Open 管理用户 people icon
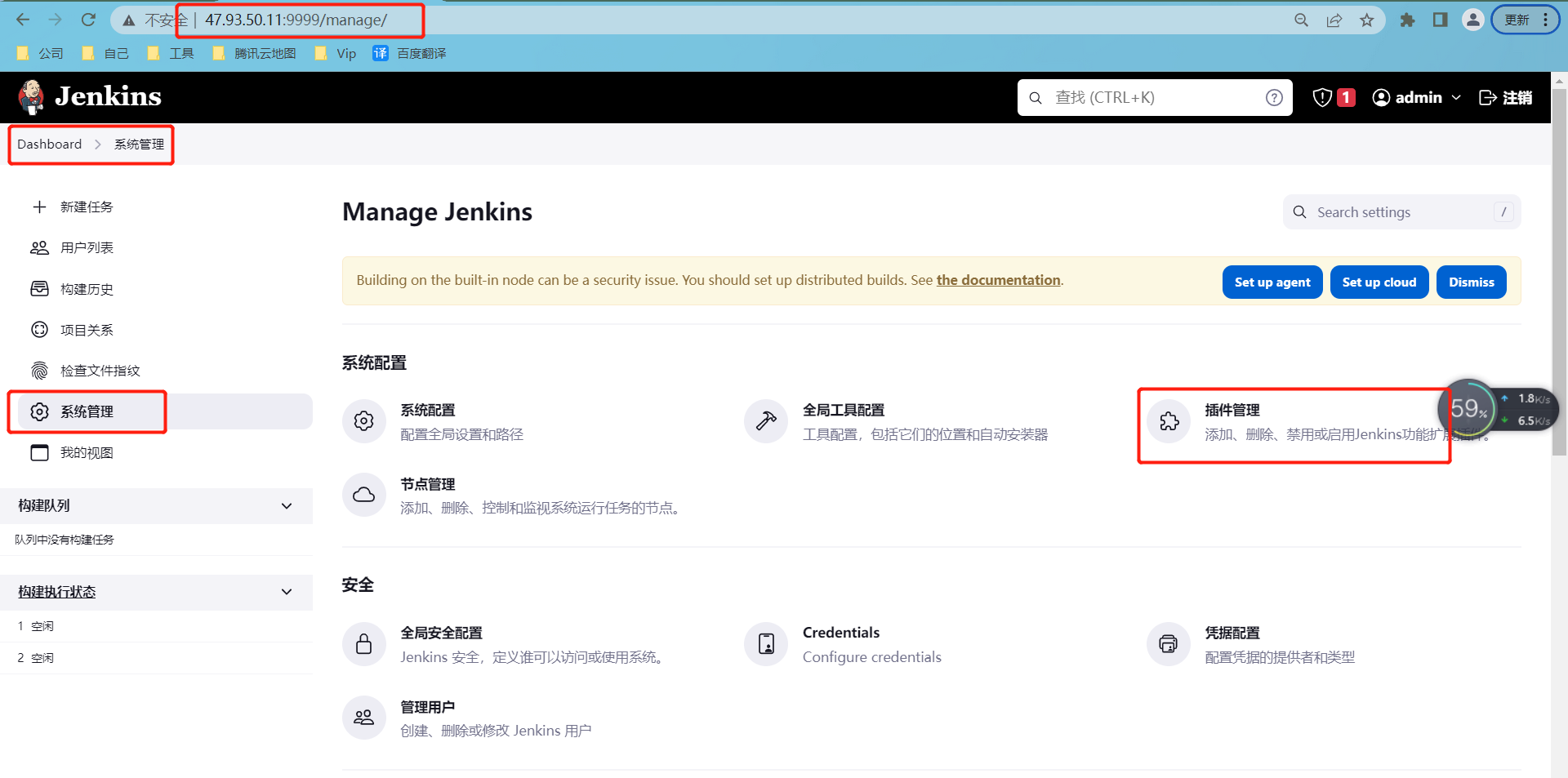1568x778 pixels. pyautogui.click(x=364, y=718)
